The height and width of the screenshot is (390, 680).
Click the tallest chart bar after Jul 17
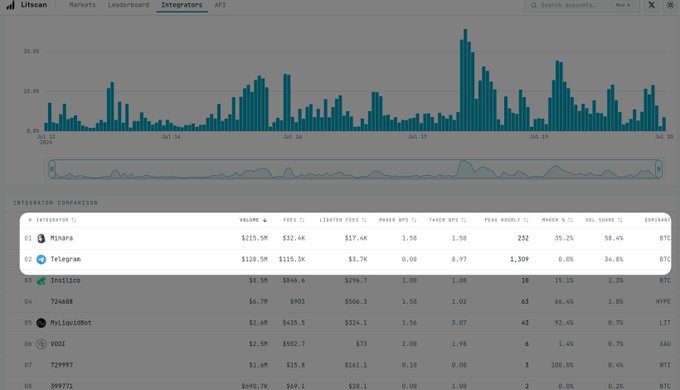(465, 80)
